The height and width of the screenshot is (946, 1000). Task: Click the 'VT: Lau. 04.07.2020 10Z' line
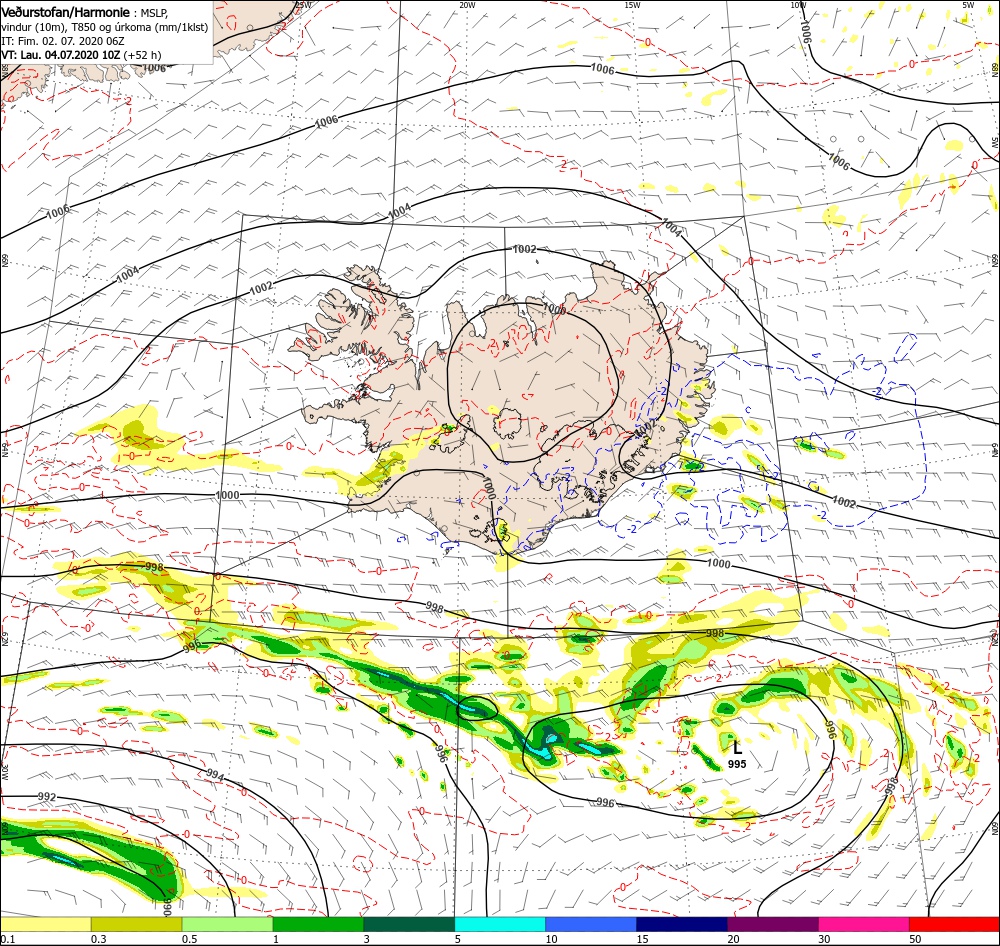tap(61, 55)
